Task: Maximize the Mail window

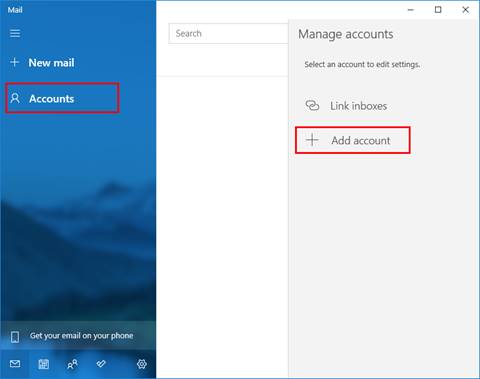Action: point(438,10)
